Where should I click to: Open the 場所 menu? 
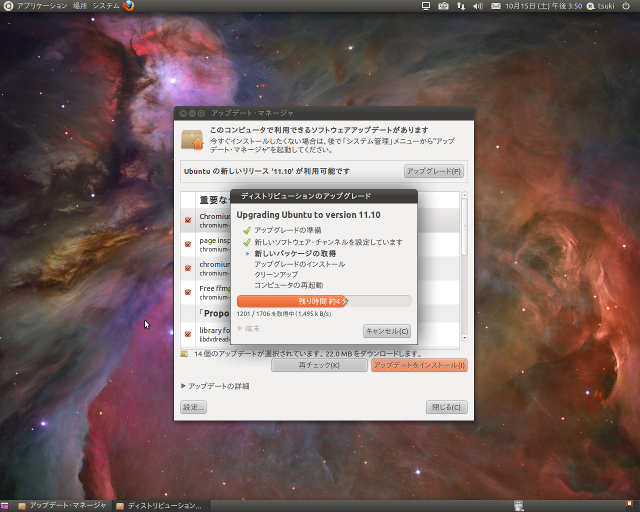point(80,6)
